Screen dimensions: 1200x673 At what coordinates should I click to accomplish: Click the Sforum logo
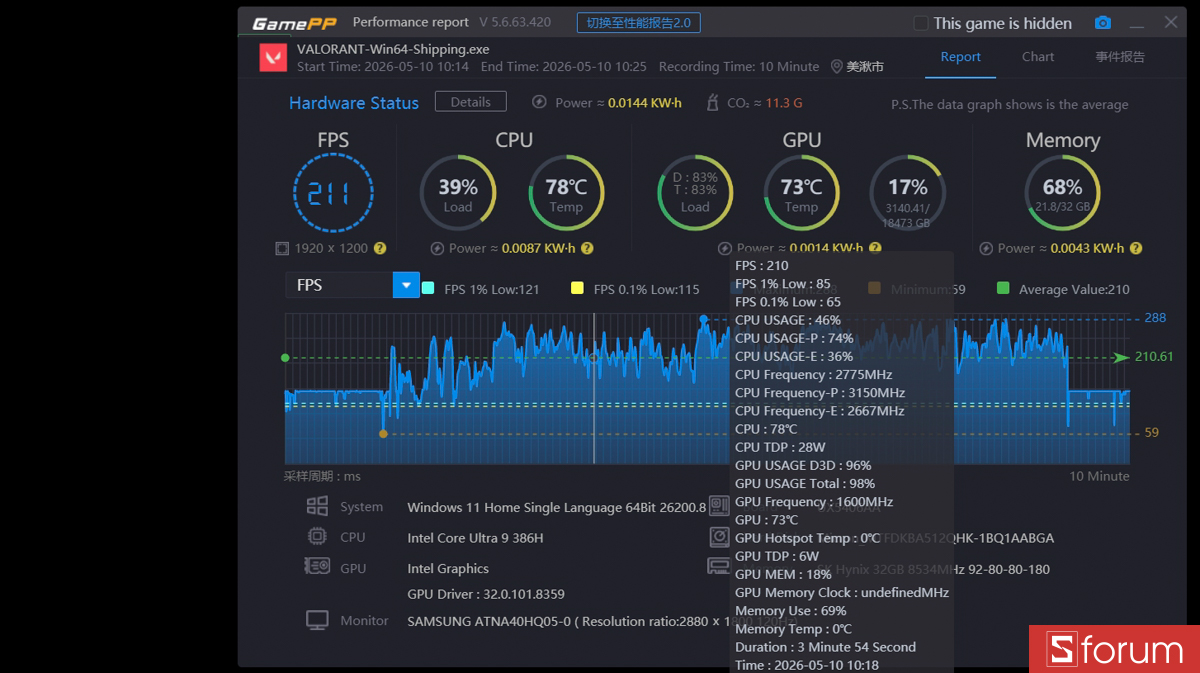[1114, 649]
